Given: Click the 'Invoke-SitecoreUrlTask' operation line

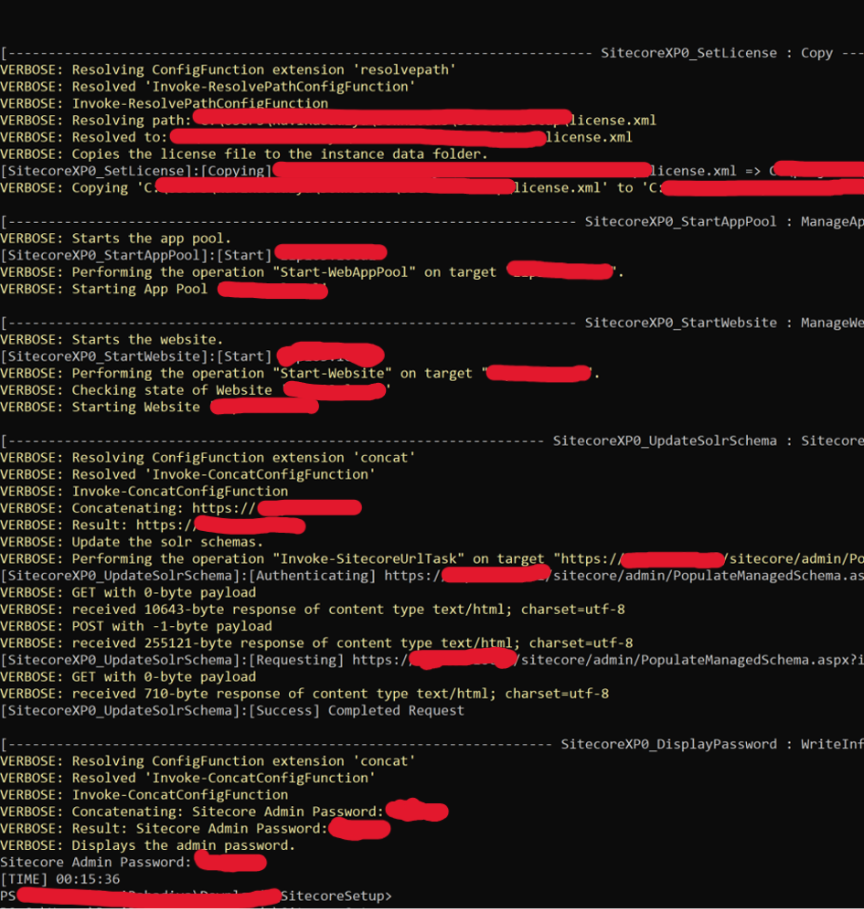Looking at the screenshot, I should [432, 558].
